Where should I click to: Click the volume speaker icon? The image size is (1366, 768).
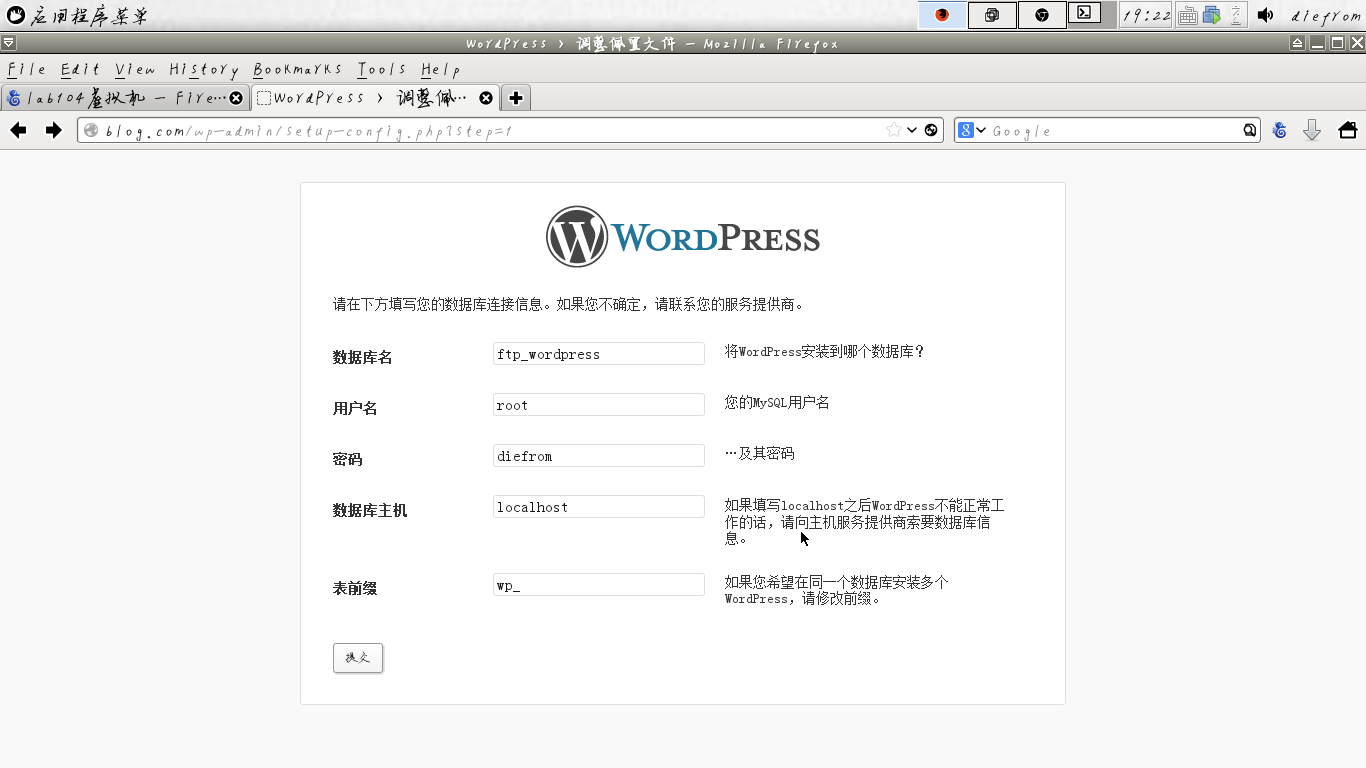(x=1266, y=15)
